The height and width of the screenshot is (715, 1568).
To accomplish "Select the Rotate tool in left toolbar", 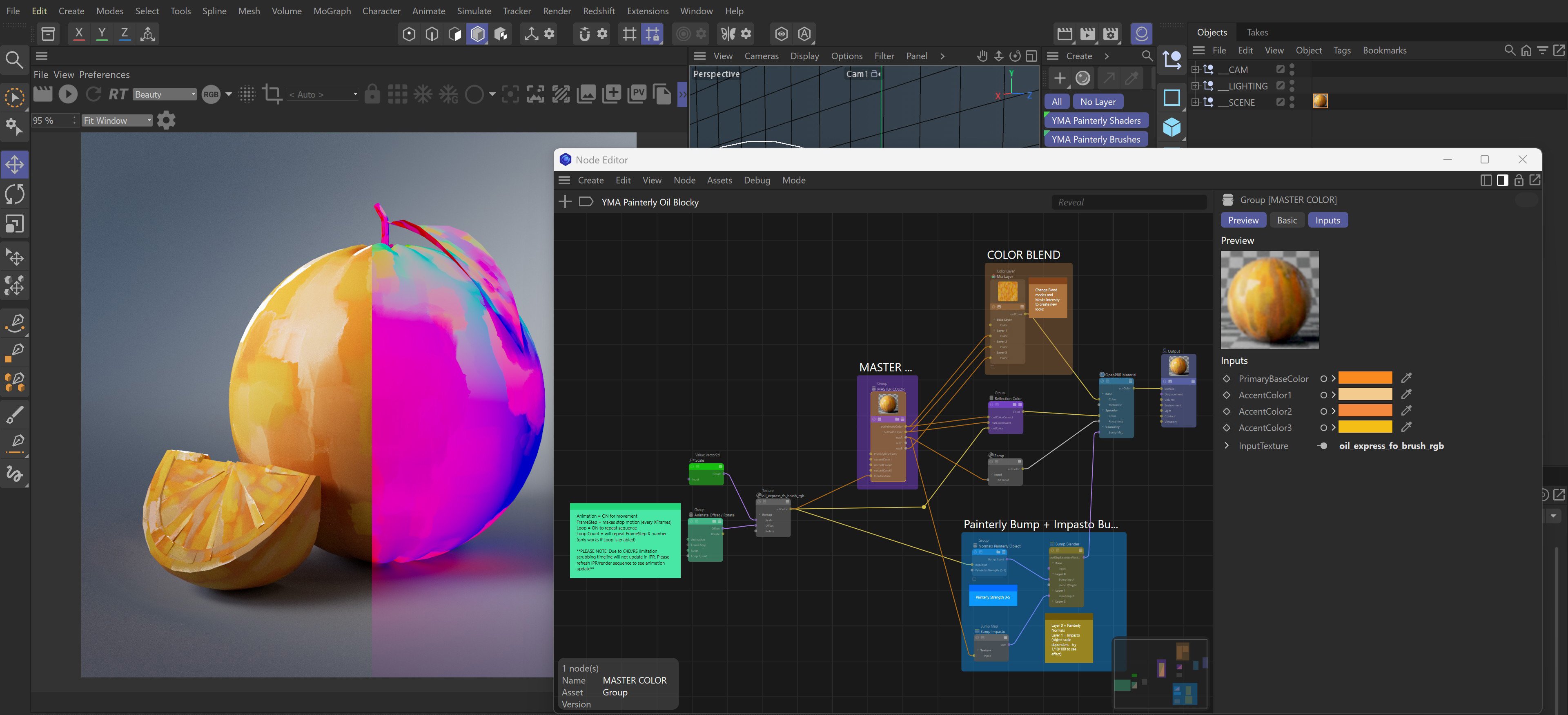I will click(x=15, y=194).
